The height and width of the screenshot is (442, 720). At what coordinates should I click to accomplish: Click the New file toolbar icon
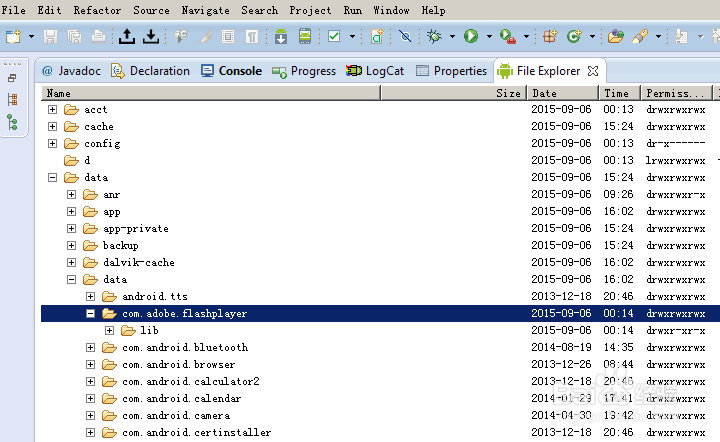coord(13,36)
